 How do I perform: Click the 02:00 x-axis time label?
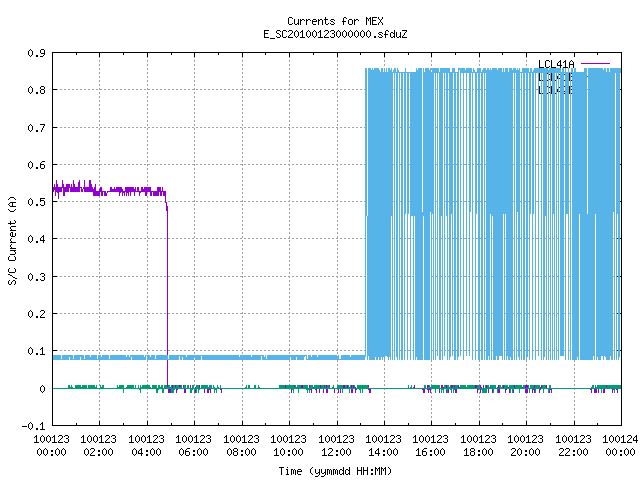[98, 452]
